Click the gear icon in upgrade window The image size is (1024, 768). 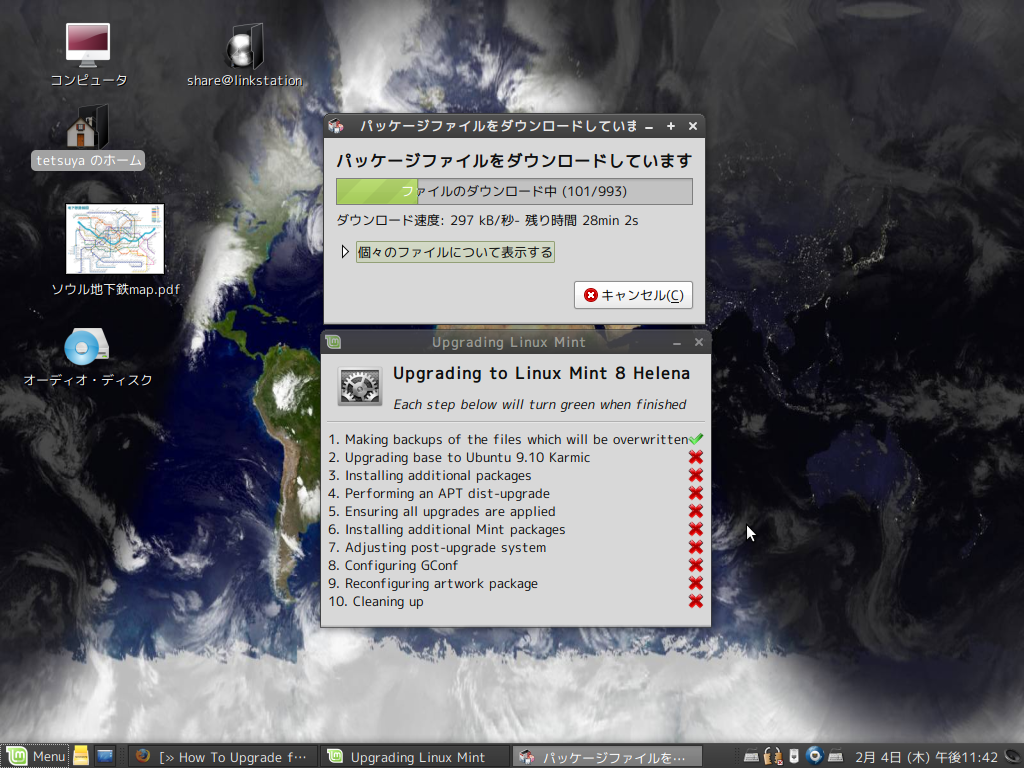point(360,386)
